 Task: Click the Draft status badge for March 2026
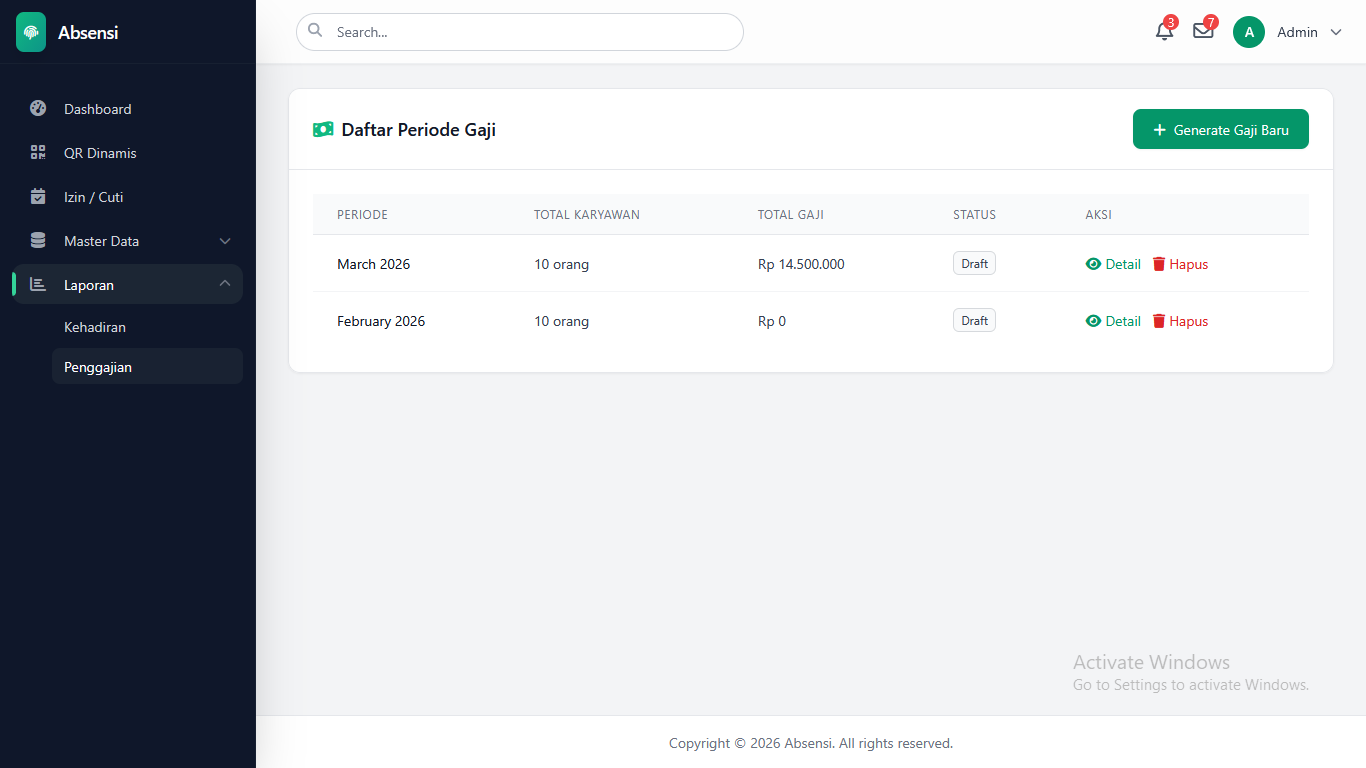[974, 264]
